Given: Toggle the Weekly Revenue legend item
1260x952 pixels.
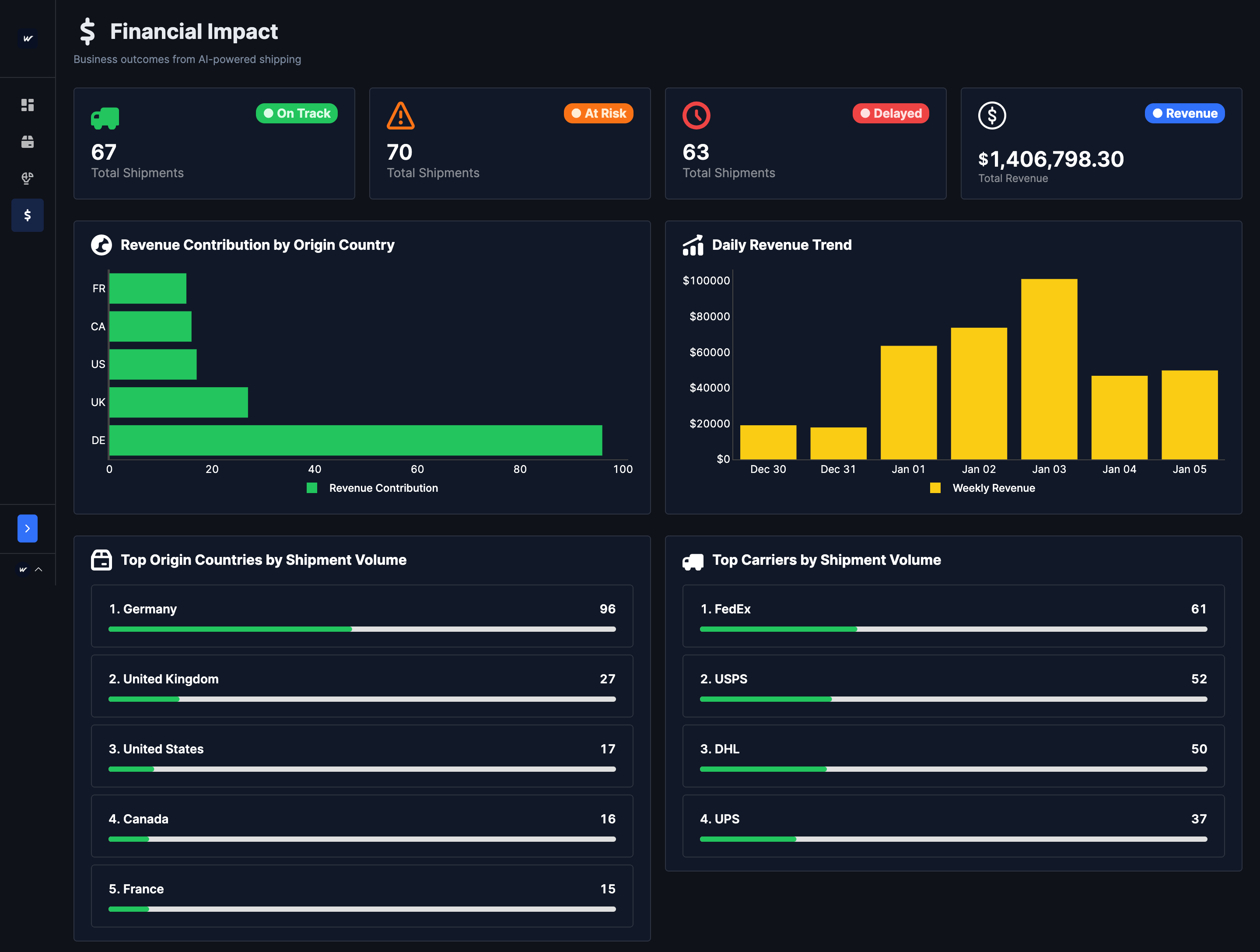Looking at the screenshot, I should (982, 488).
